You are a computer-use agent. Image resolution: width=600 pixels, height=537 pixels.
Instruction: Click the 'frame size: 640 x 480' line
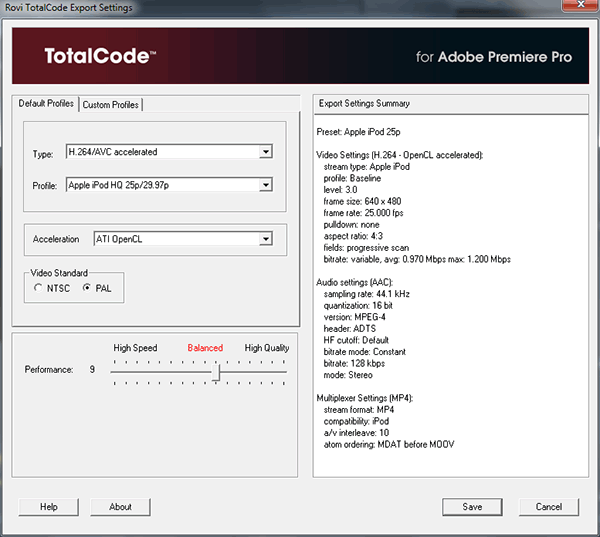[362, 201]
